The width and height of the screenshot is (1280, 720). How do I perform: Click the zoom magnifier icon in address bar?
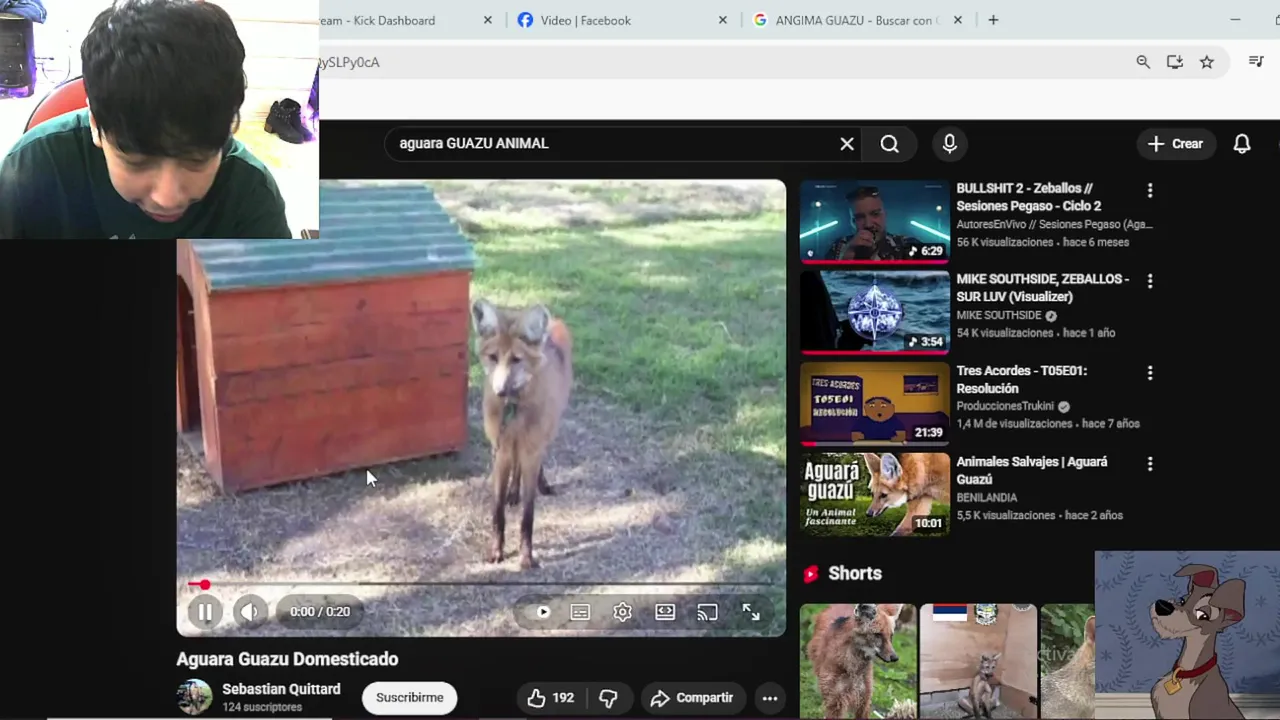coord(1143,62)
